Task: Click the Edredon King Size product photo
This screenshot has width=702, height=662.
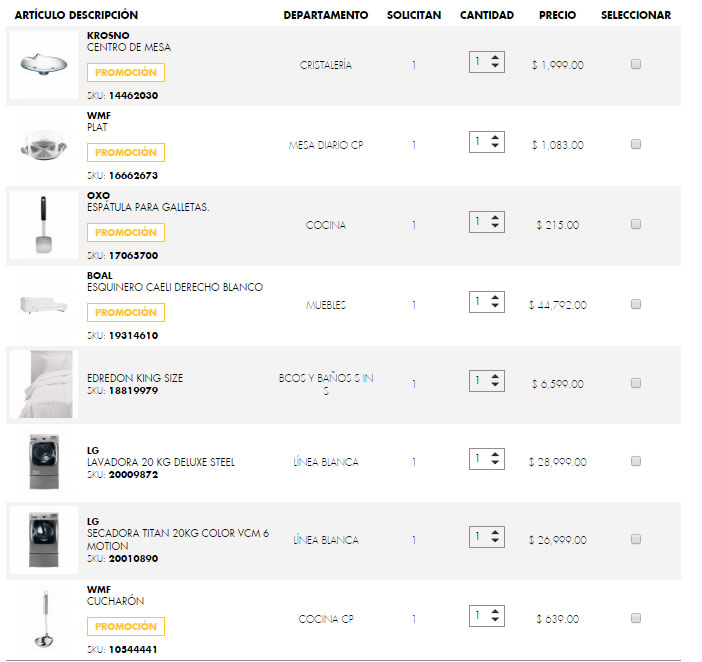Action: [43, 384]
